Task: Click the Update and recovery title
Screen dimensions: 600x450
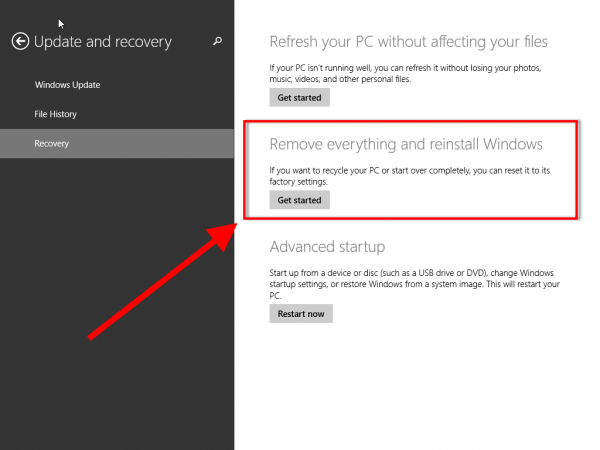Action: (103, 42)
